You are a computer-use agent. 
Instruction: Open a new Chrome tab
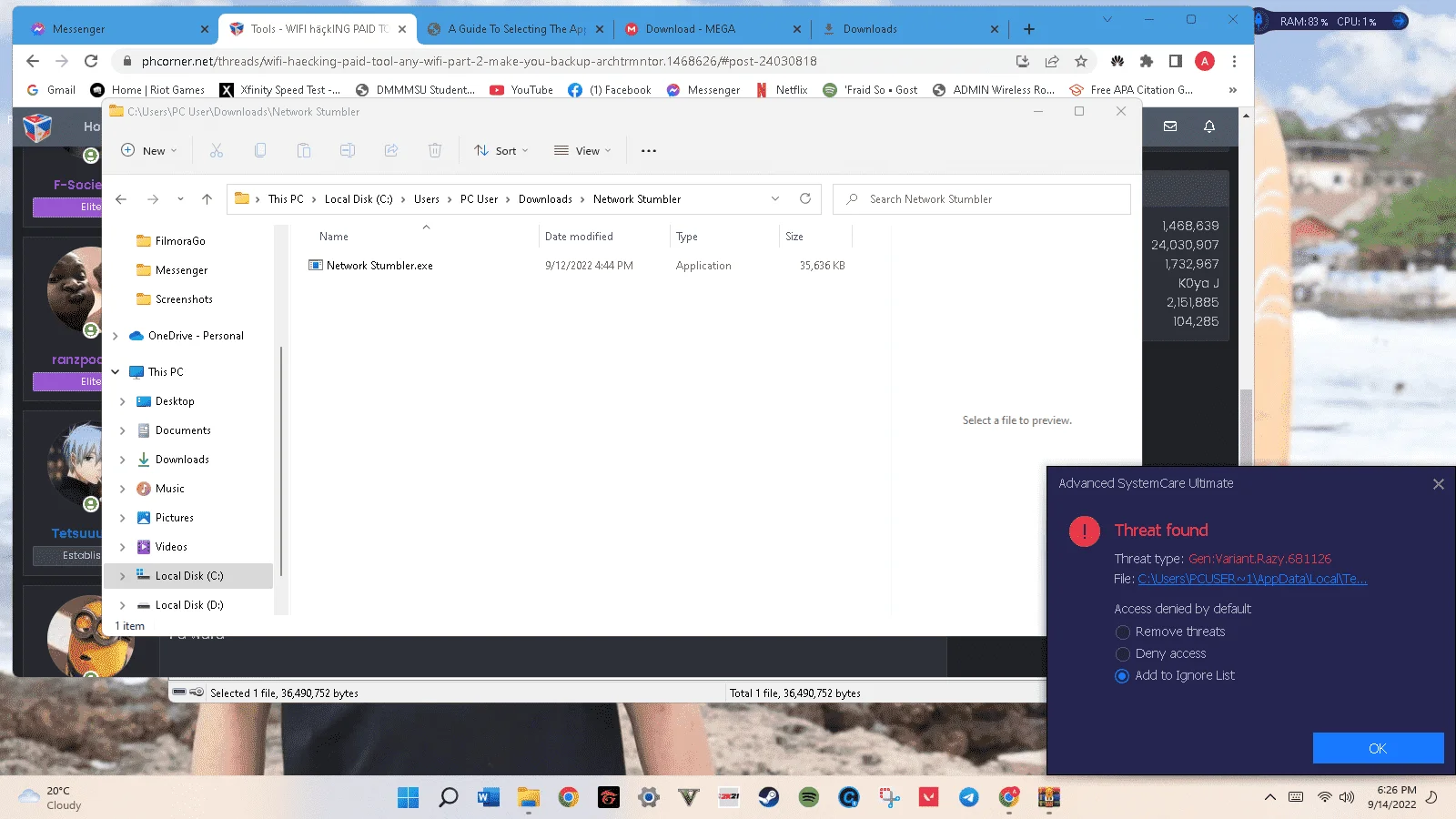(1029, 29)
